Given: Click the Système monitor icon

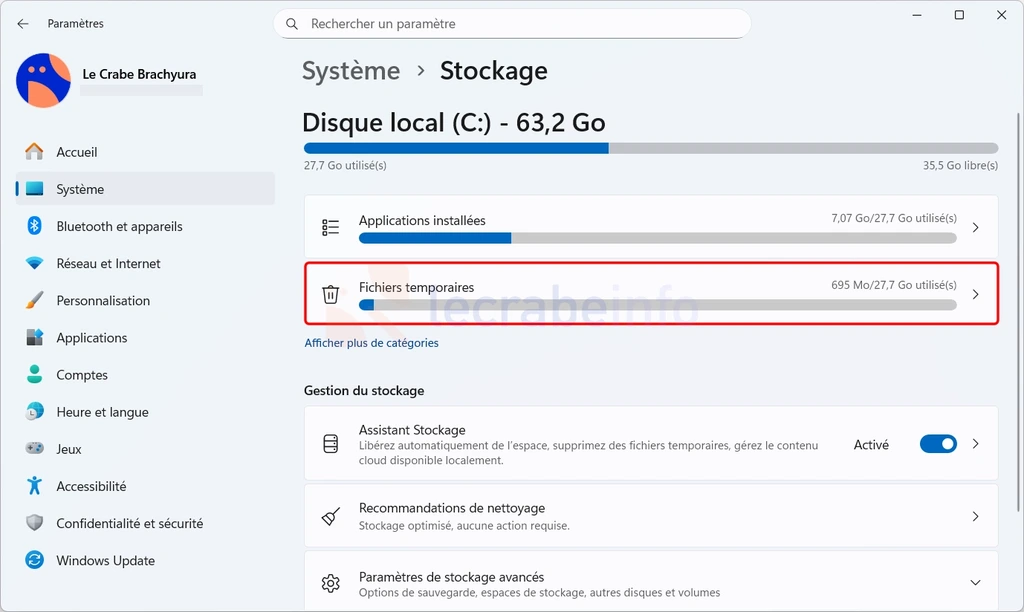Looking at the screenshot, I should (34, 189).
